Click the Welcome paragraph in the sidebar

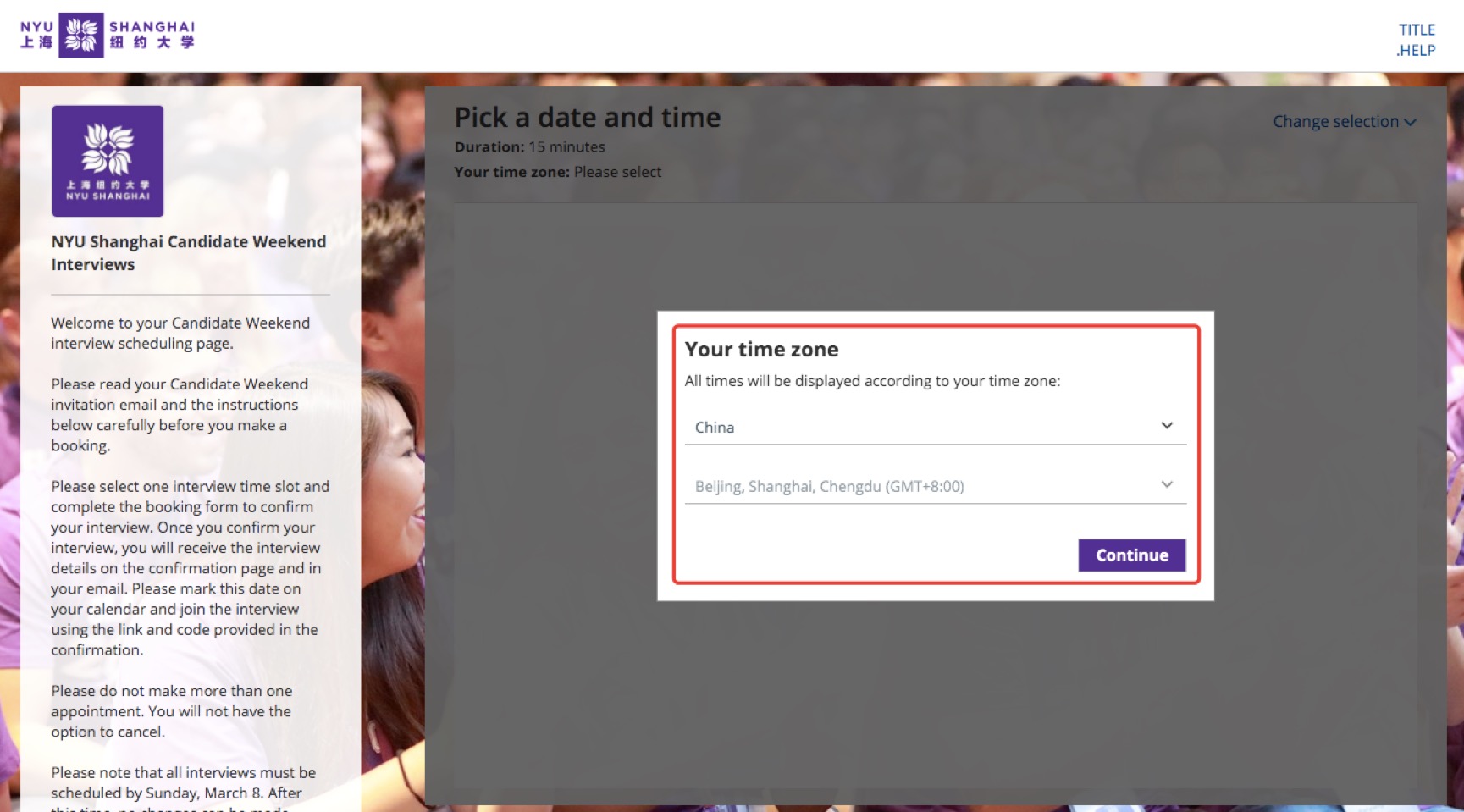pos(180,333)
